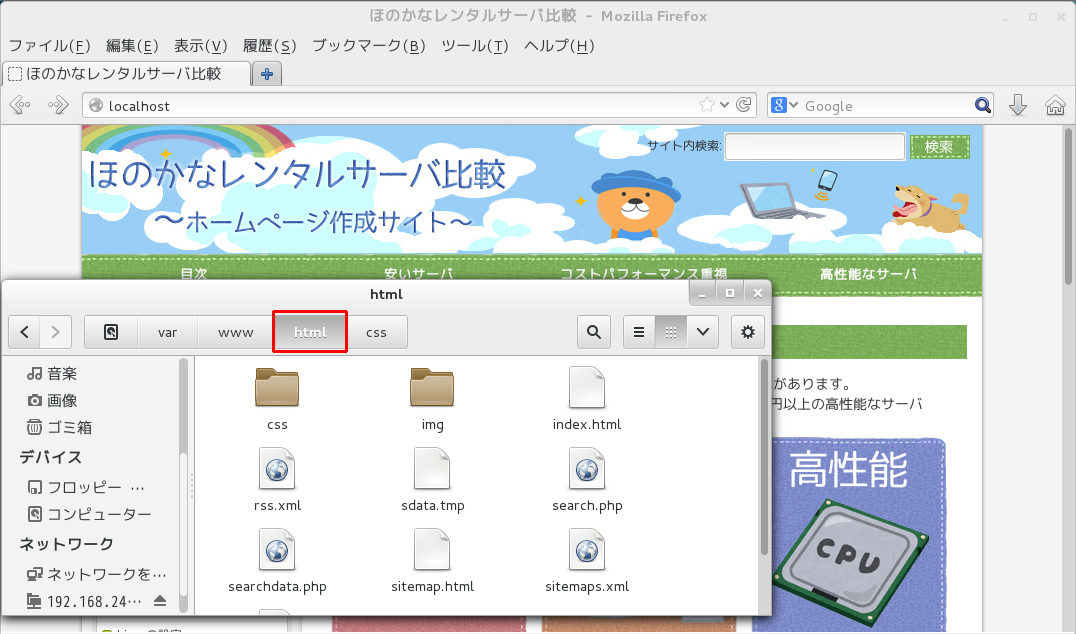1076x634 pixels.
Task: Click the search magnifier icon in file manager
Action: click(594, 332)
